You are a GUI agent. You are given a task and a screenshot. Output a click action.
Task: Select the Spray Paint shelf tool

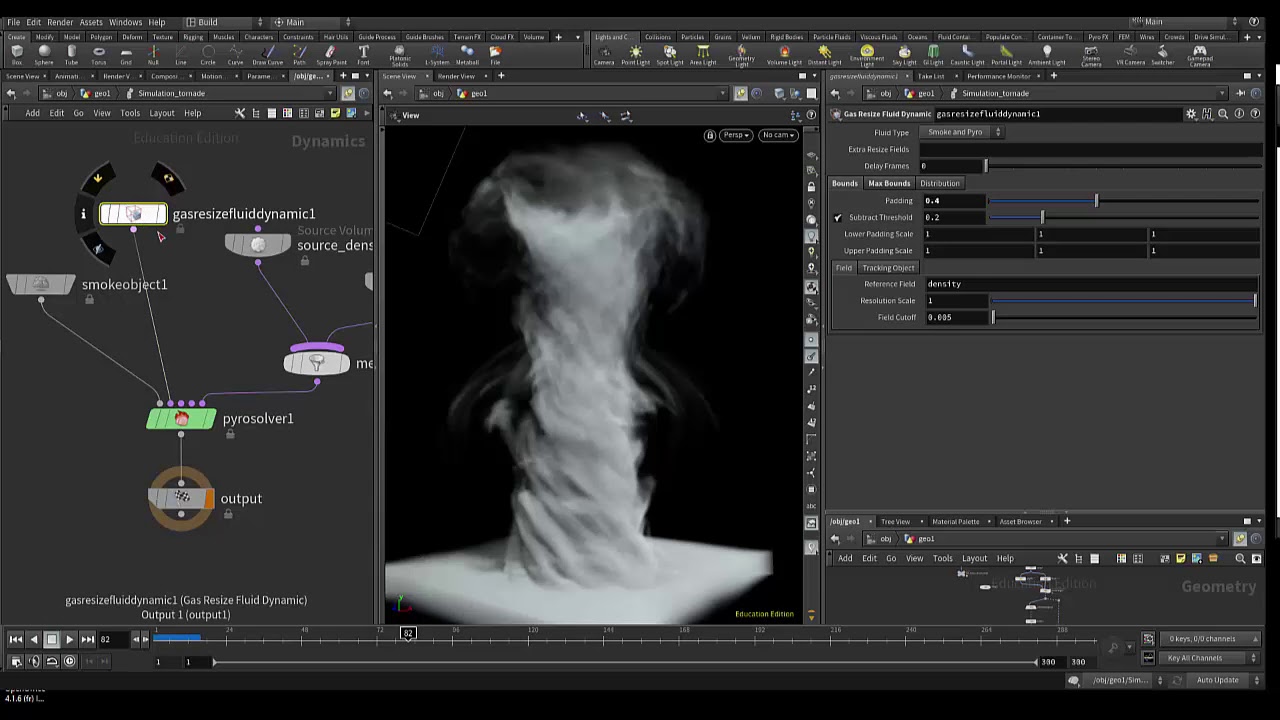(x=330, y=55)
